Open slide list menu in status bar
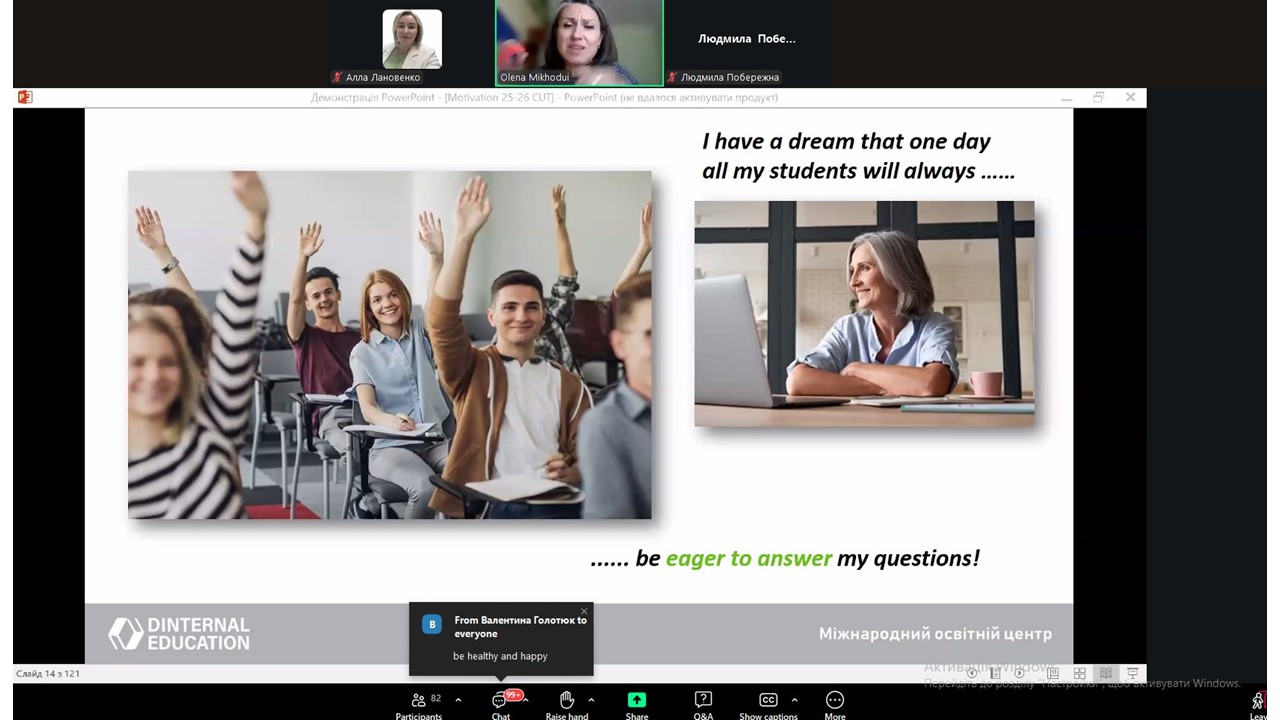The height and width of the screenshot is (720, 1280). click(x=995, y=674)
